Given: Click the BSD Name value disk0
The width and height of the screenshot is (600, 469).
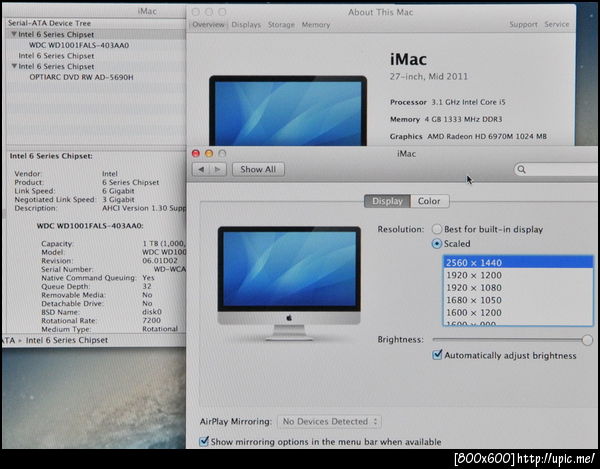Looking at the screenshot, I should [152, 312].
